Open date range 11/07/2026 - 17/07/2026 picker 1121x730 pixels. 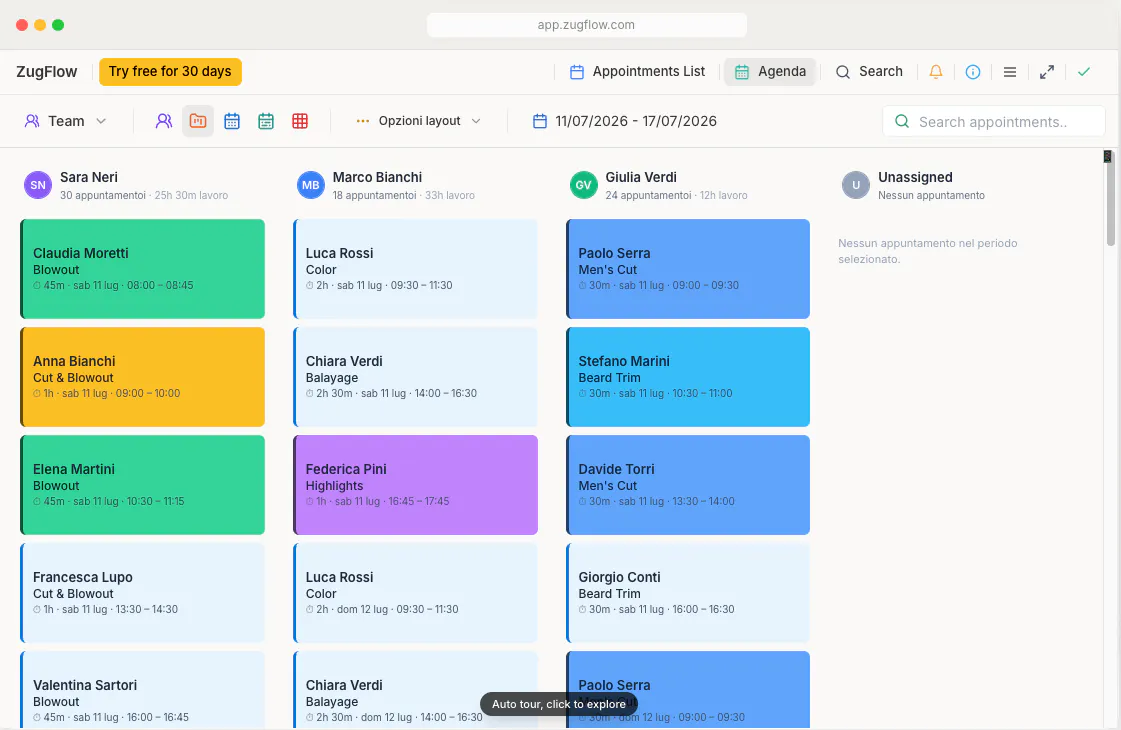(x=625, y=121)
